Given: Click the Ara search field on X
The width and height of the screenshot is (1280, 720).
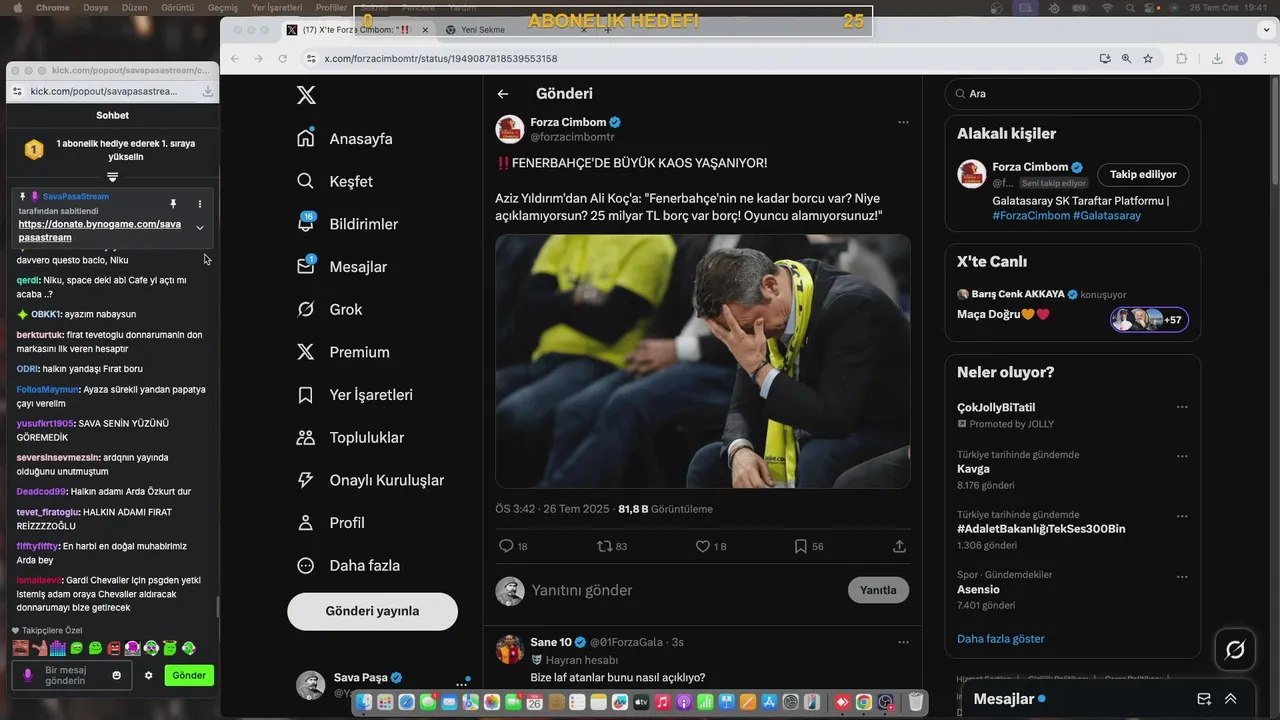Looking at the screenshot, I should pos(1073,94).
